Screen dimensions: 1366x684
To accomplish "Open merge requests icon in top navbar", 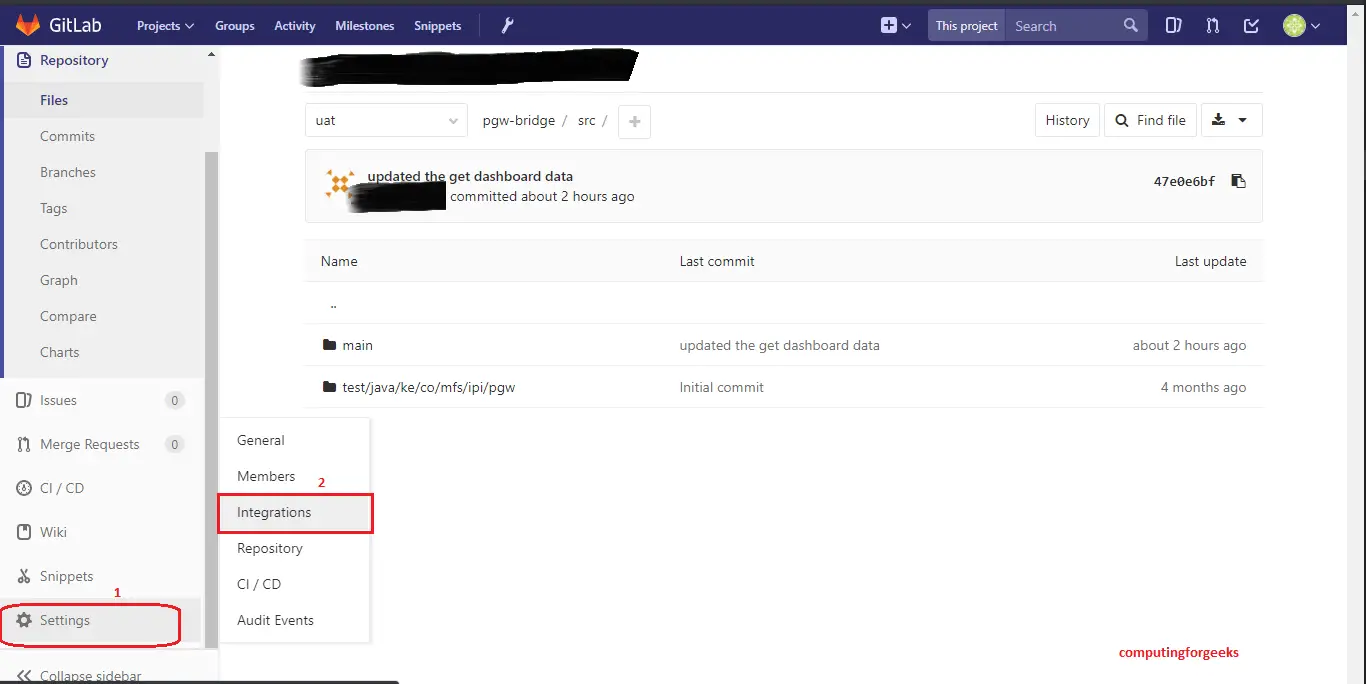I will coord(1212,25).
